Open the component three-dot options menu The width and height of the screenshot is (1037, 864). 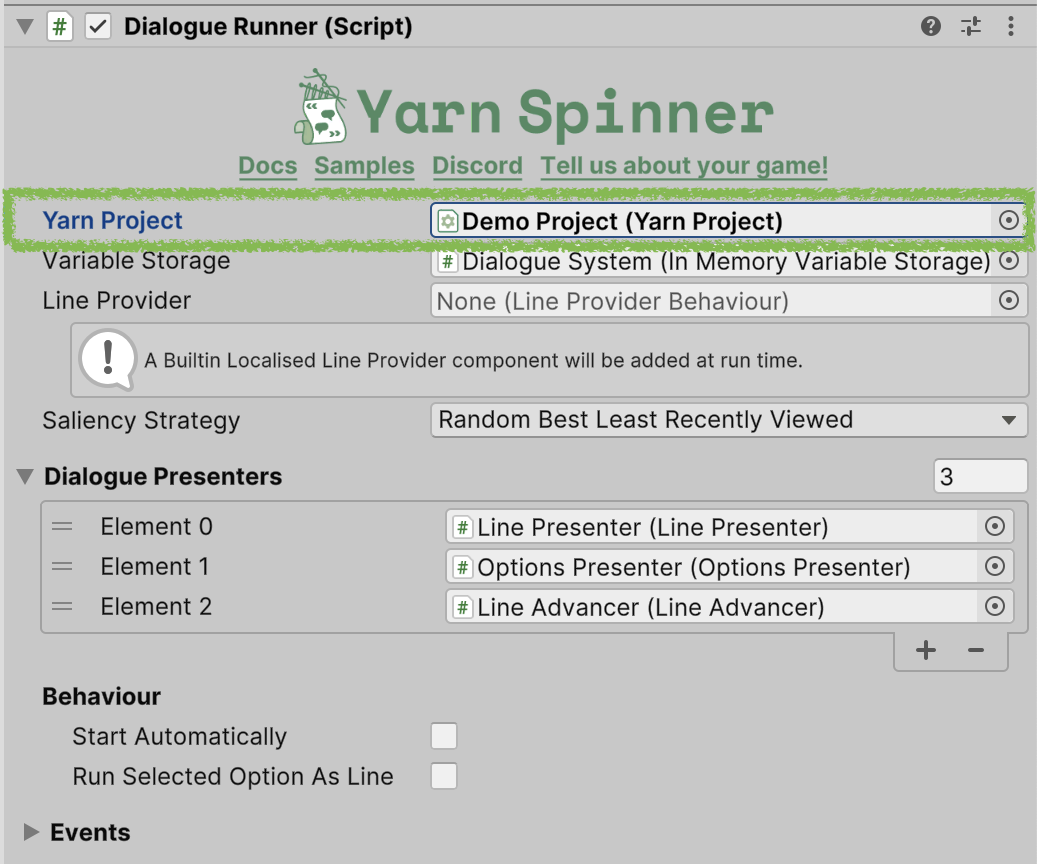pos(1011,27)
